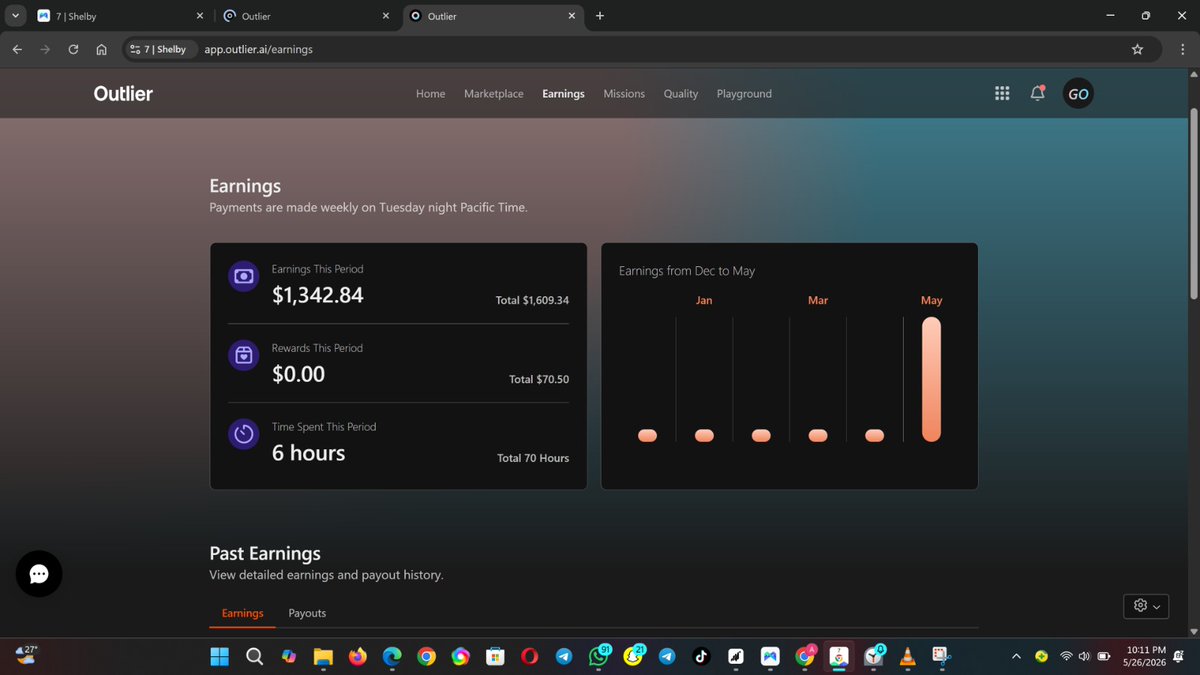Open TikTok from the taskbar

(x=701, y=657)
